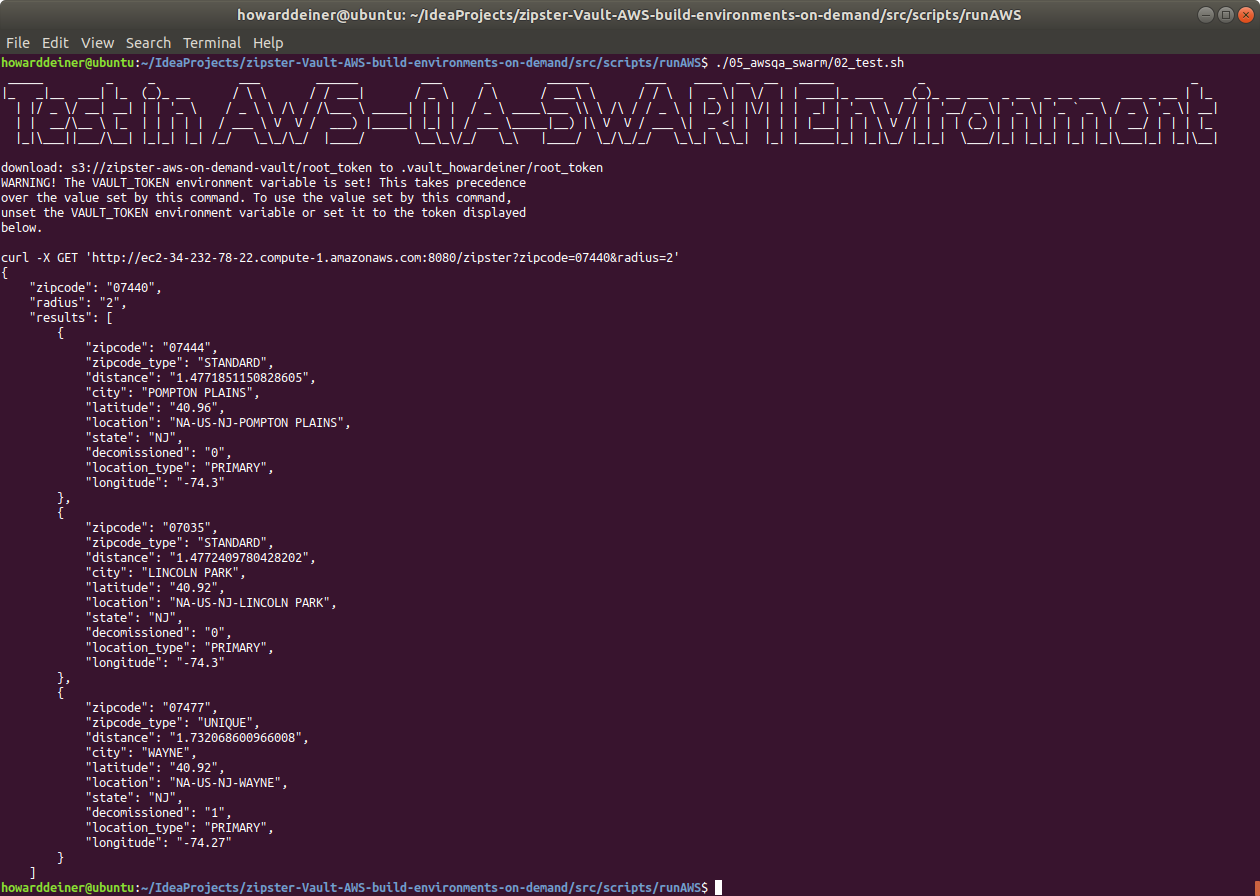Open the Help menu

coord(268,43)
